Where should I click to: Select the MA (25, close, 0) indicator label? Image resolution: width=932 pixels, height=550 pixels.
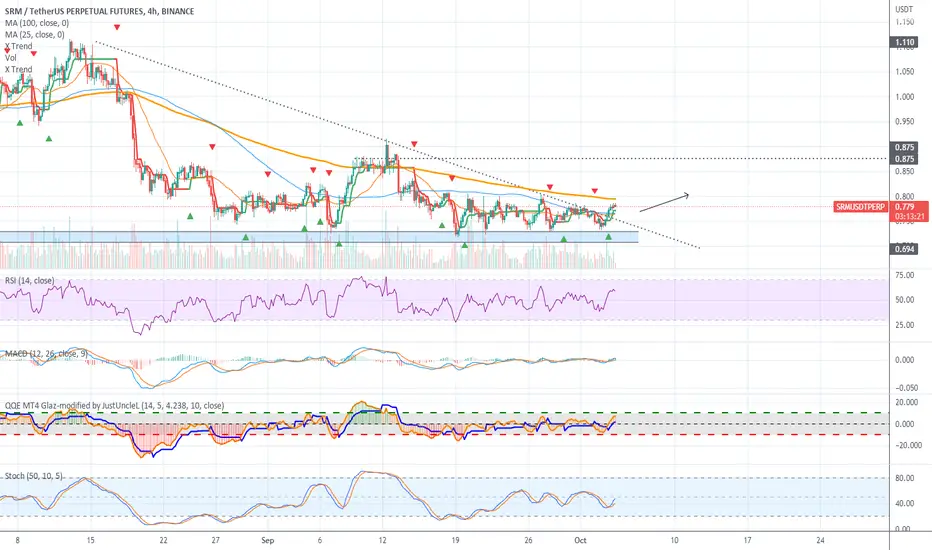(x=34, y=35)
